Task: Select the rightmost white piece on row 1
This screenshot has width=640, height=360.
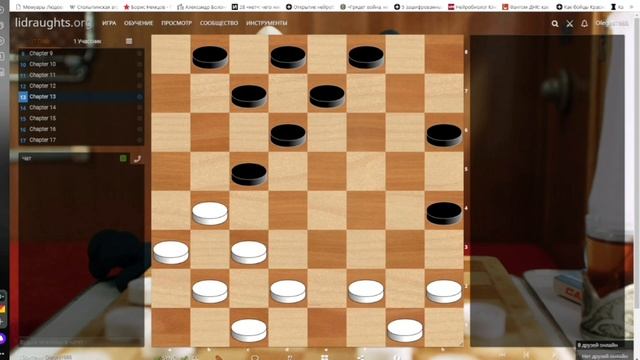Action: [x=405, y=330]
